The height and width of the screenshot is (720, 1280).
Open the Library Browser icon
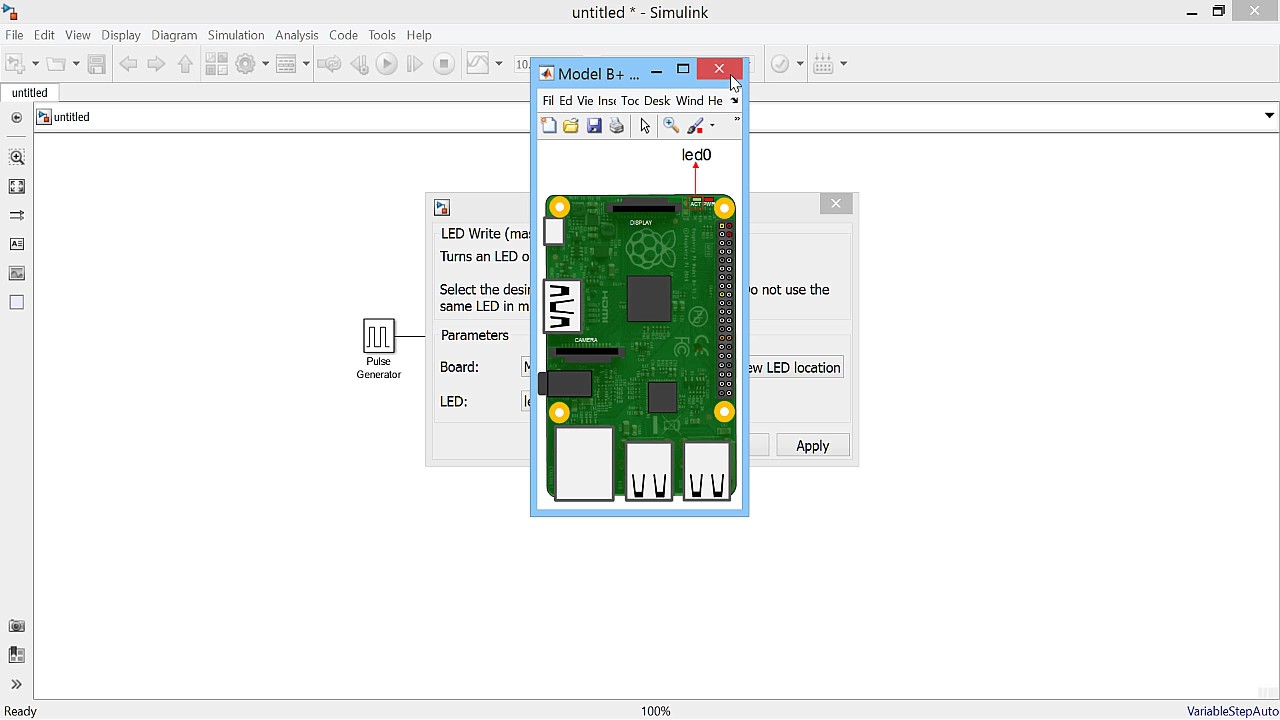(216, 64)
